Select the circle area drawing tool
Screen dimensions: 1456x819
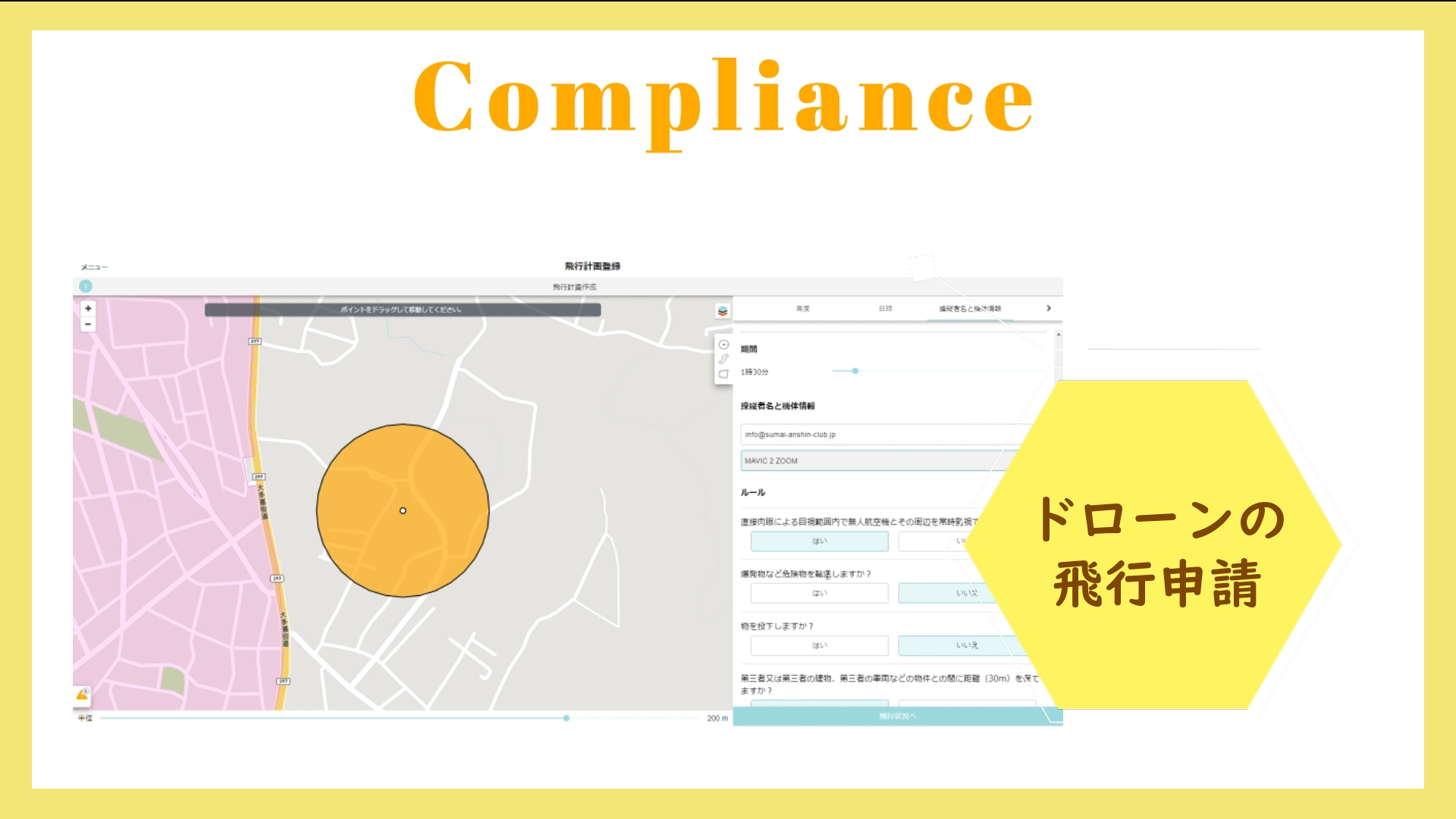(723, 345)
